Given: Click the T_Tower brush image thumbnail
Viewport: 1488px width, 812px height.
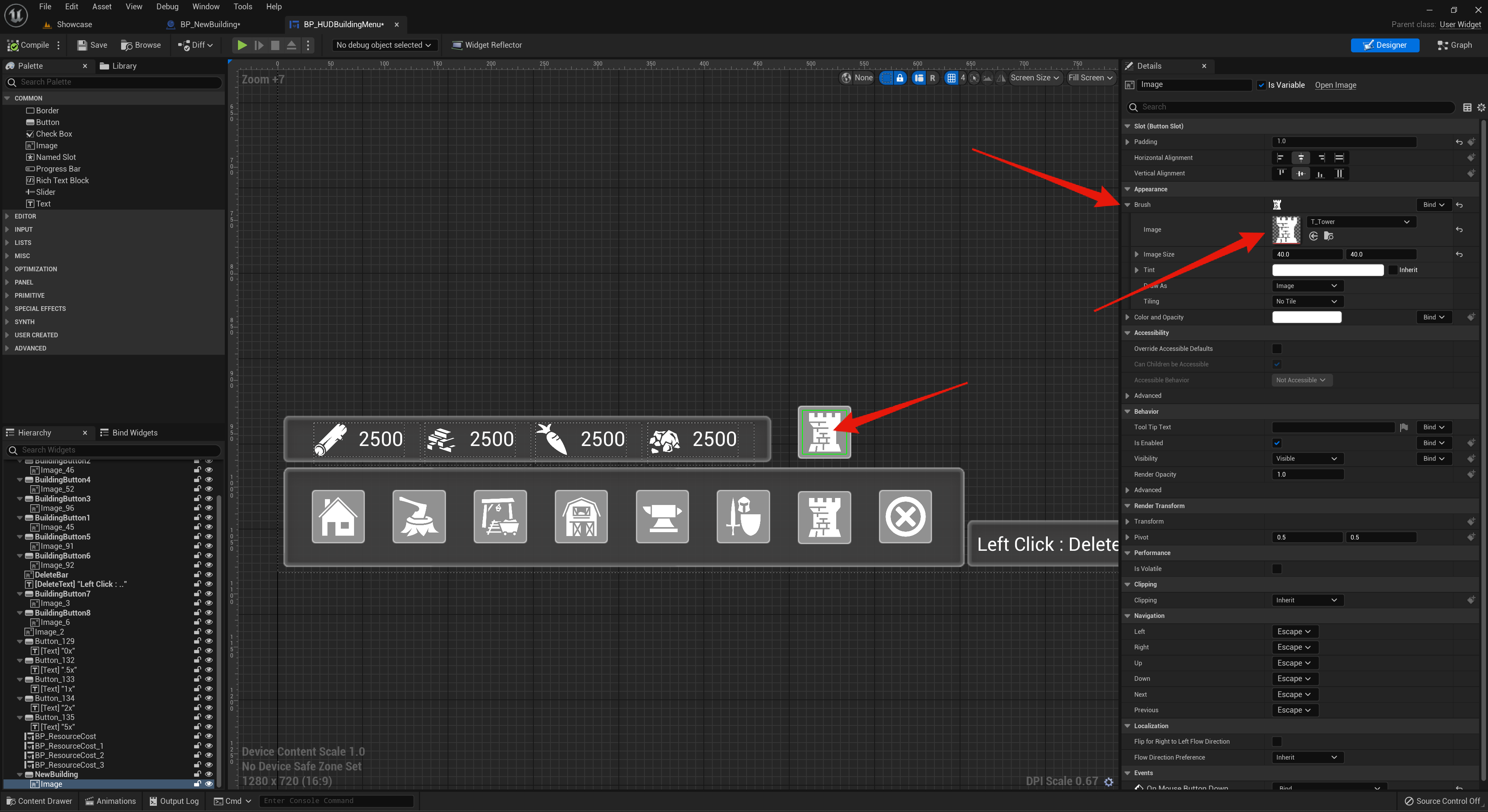Looking at the screenshot, I should (x=1287, y=229).
